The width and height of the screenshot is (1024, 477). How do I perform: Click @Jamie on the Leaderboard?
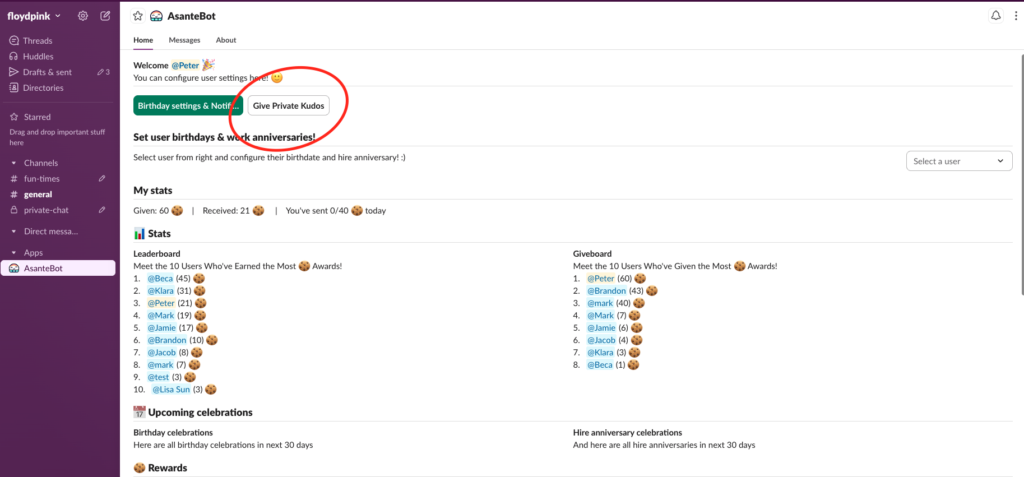[x=161, y=328]
